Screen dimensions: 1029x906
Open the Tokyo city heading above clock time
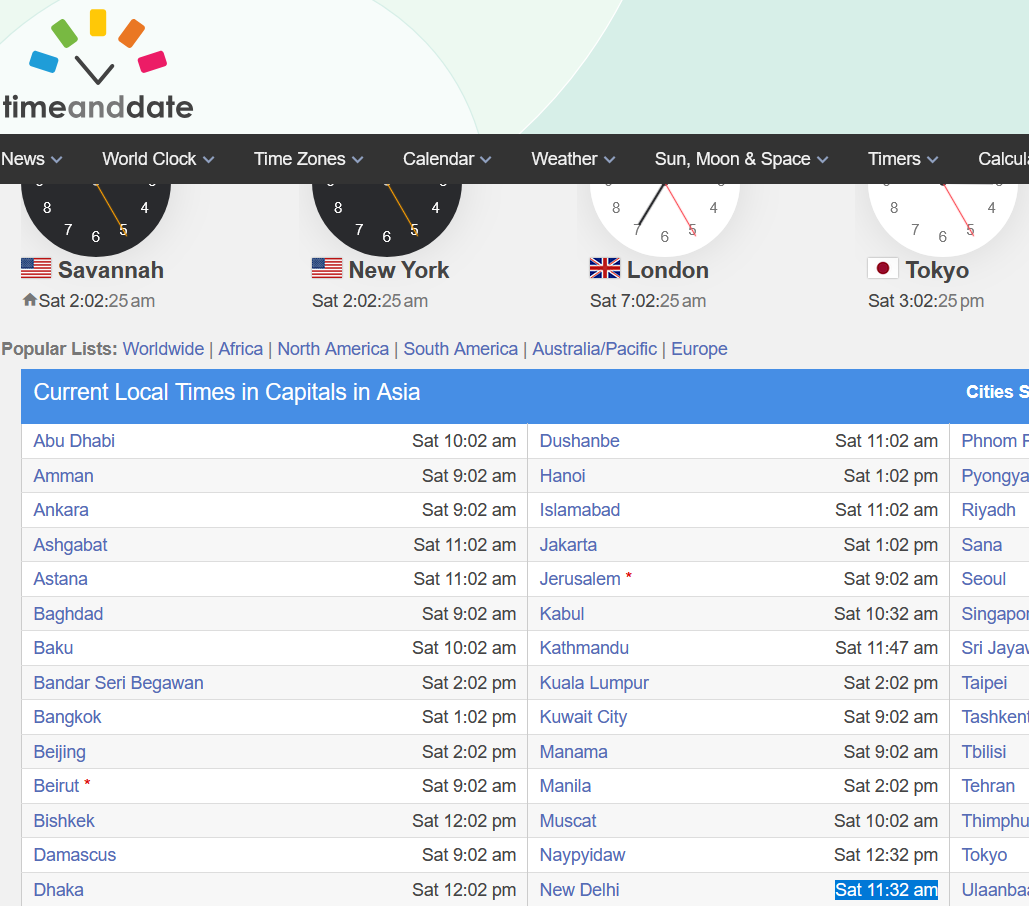[x=937, y=270]
